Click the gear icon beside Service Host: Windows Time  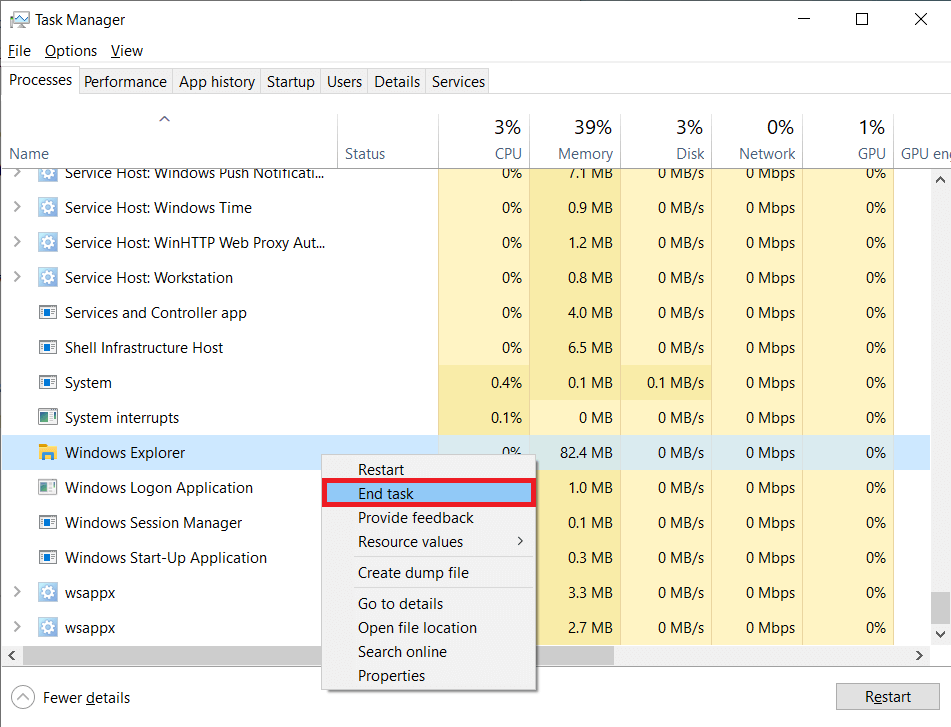[47, 207]
